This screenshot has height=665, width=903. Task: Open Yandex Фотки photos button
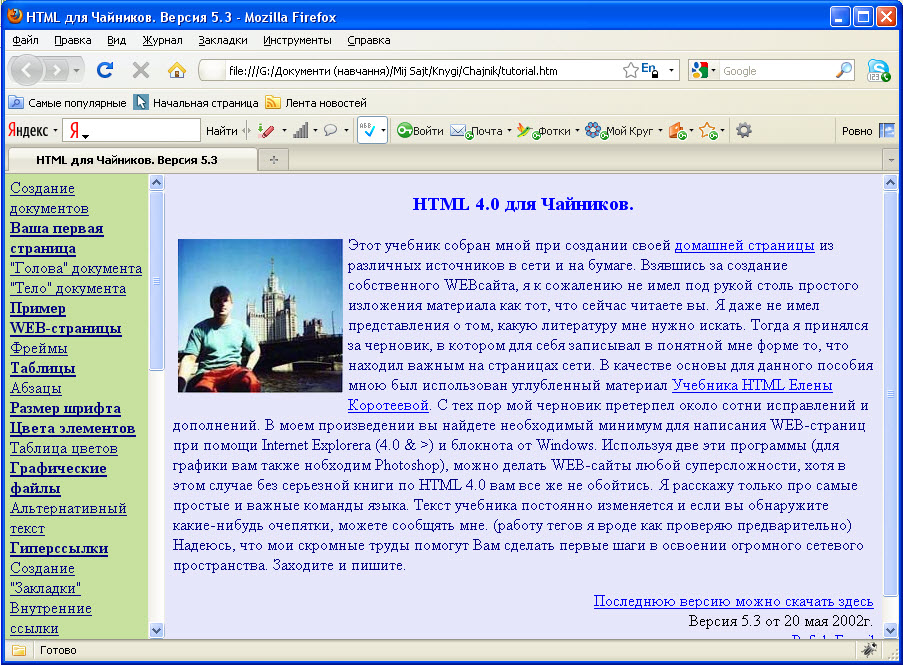[x=547, y=131]
